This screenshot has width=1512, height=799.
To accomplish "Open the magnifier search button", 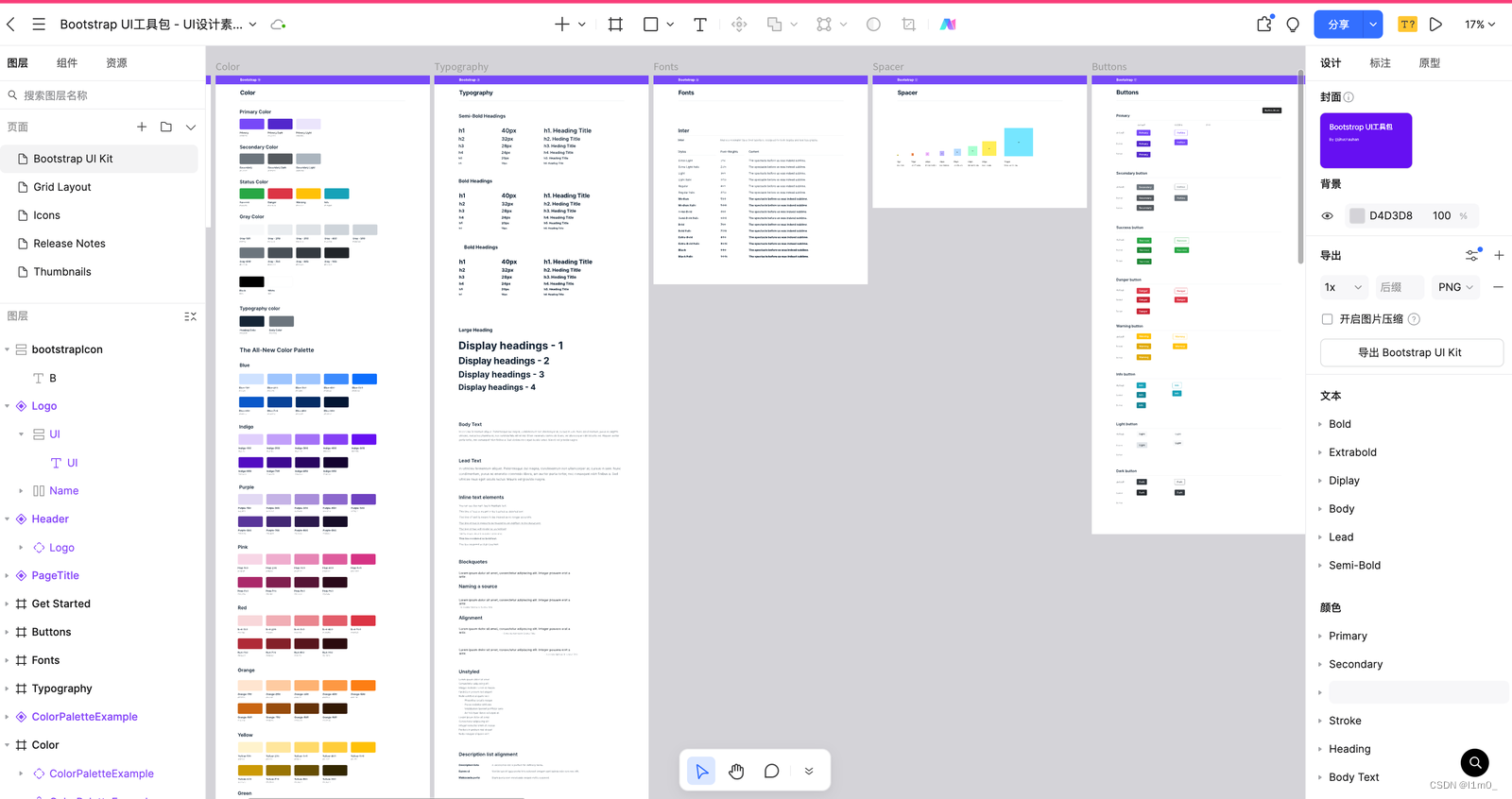I will pos(1474,762).
